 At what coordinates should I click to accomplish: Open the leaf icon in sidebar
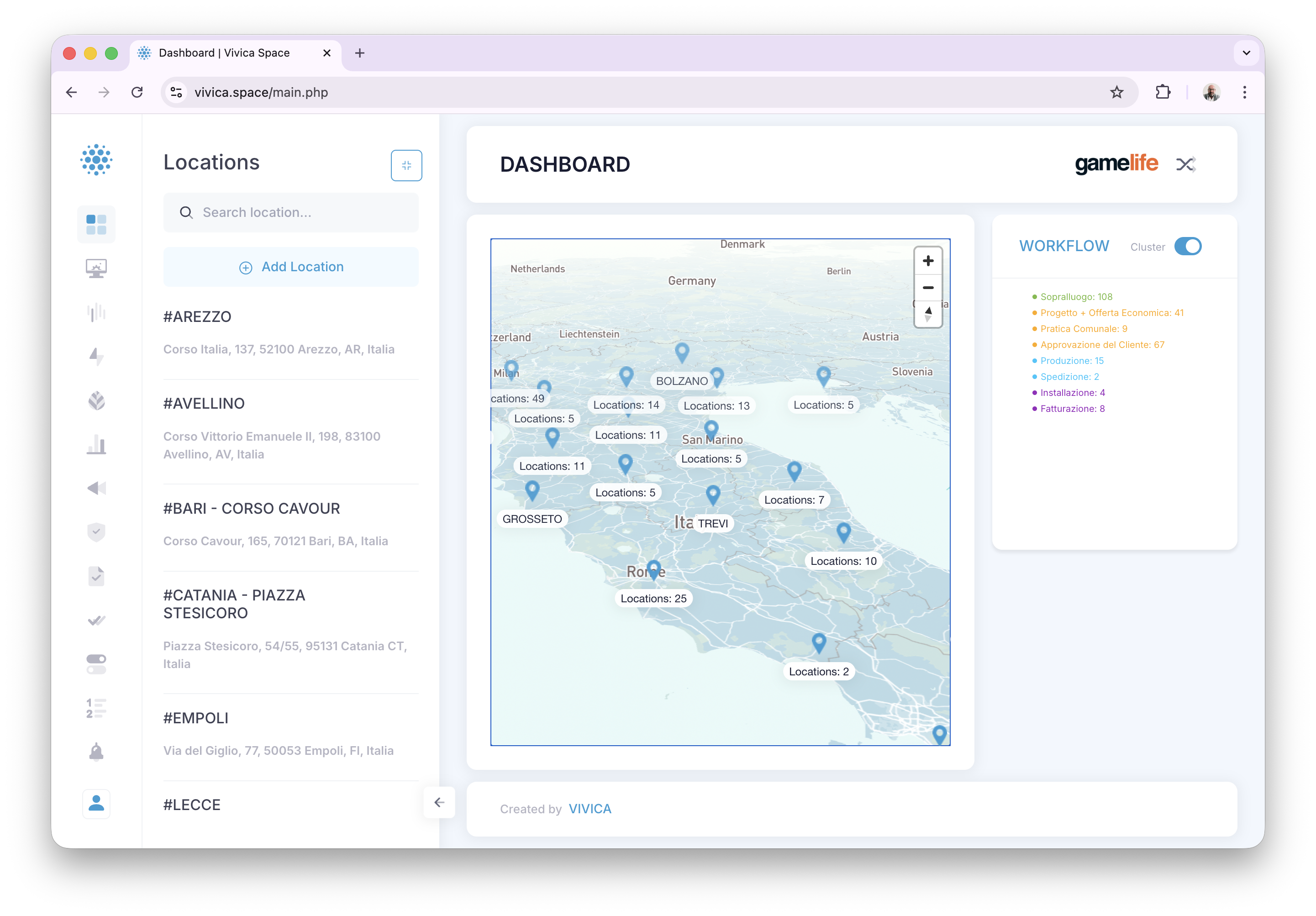click(x=96, y=400)
